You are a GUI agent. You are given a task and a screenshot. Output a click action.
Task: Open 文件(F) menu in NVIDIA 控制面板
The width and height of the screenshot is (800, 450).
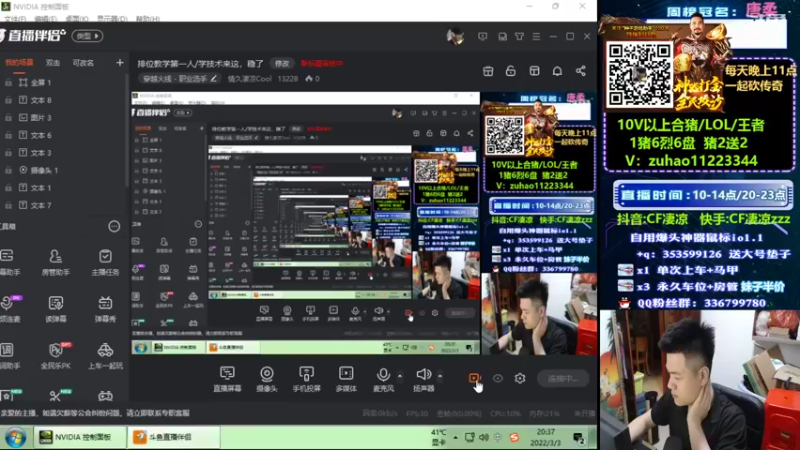tap(15, 18)
